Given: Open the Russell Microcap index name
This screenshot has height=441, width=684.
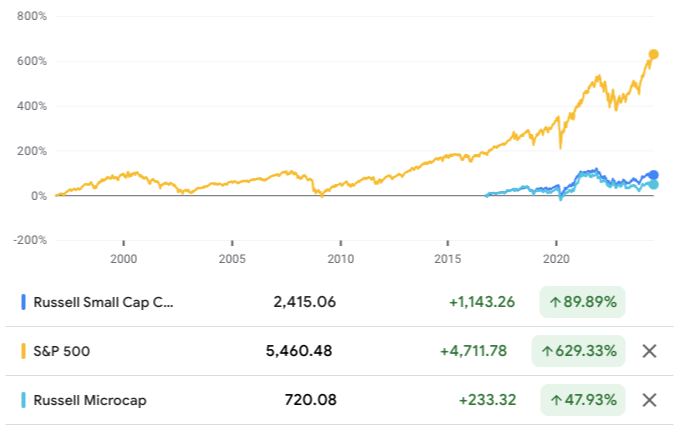Looking at the screenshot, I should click(90, 400).
